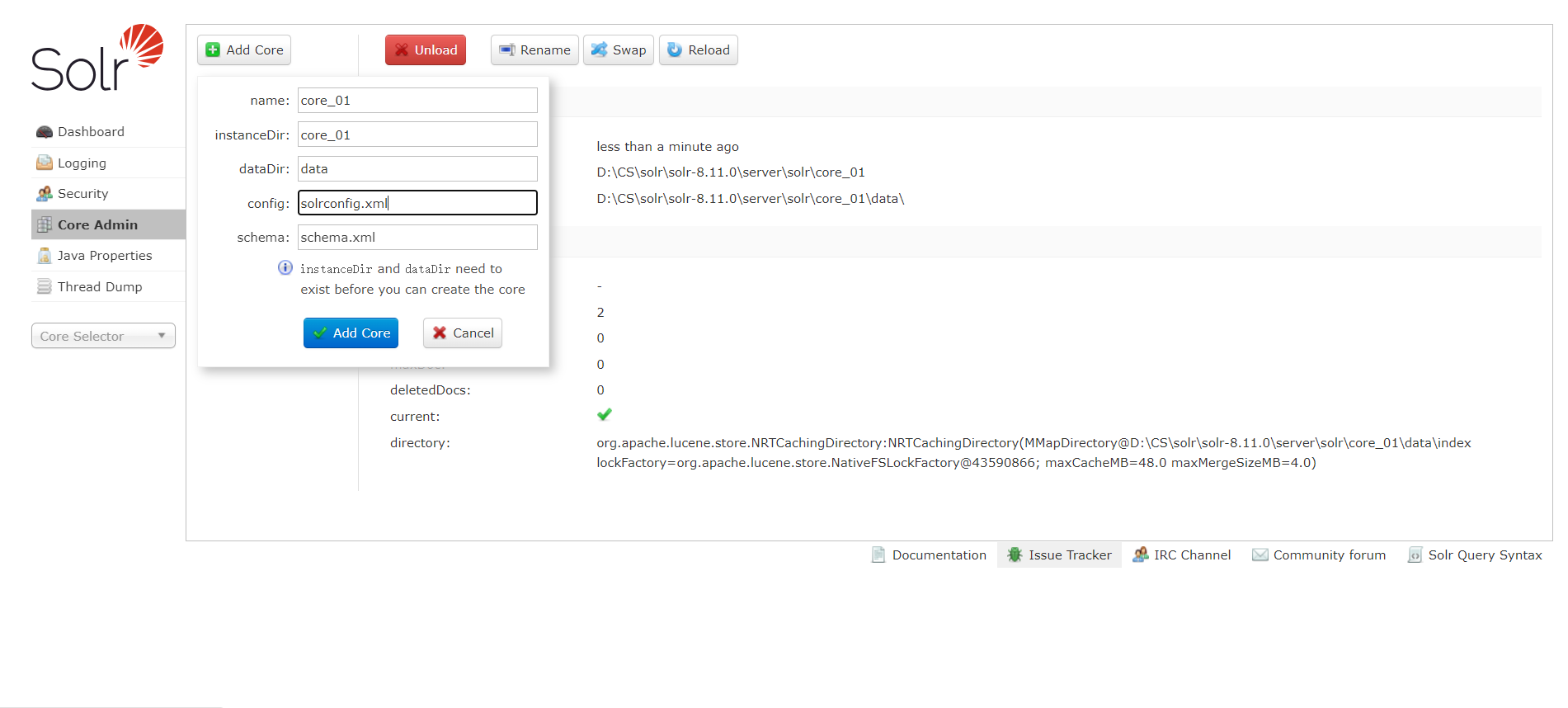Click the 'deletedDocs:' label
Image resolution: width=1568 pixels, height=708 pixels.
click(431, 389)
